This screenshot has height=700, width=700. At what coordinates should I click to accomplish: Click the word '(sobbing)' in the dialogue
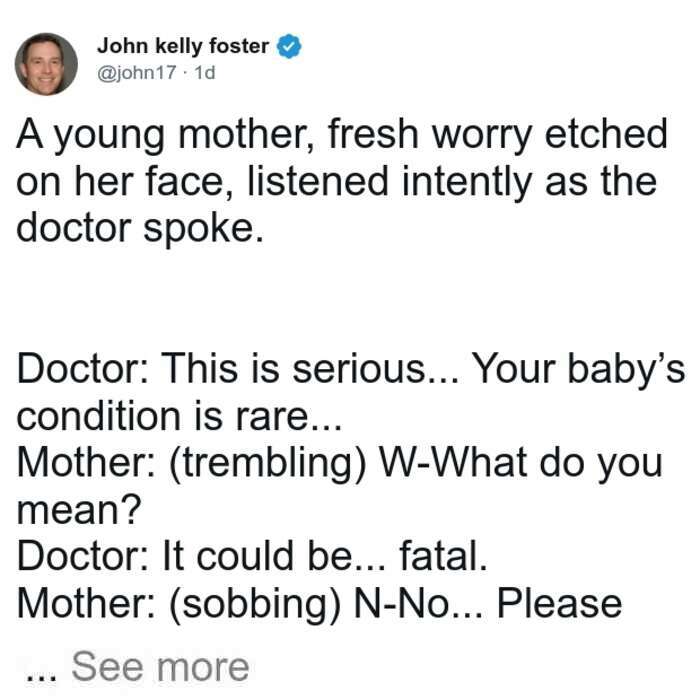pyautogui.click(x=255, y=604)
